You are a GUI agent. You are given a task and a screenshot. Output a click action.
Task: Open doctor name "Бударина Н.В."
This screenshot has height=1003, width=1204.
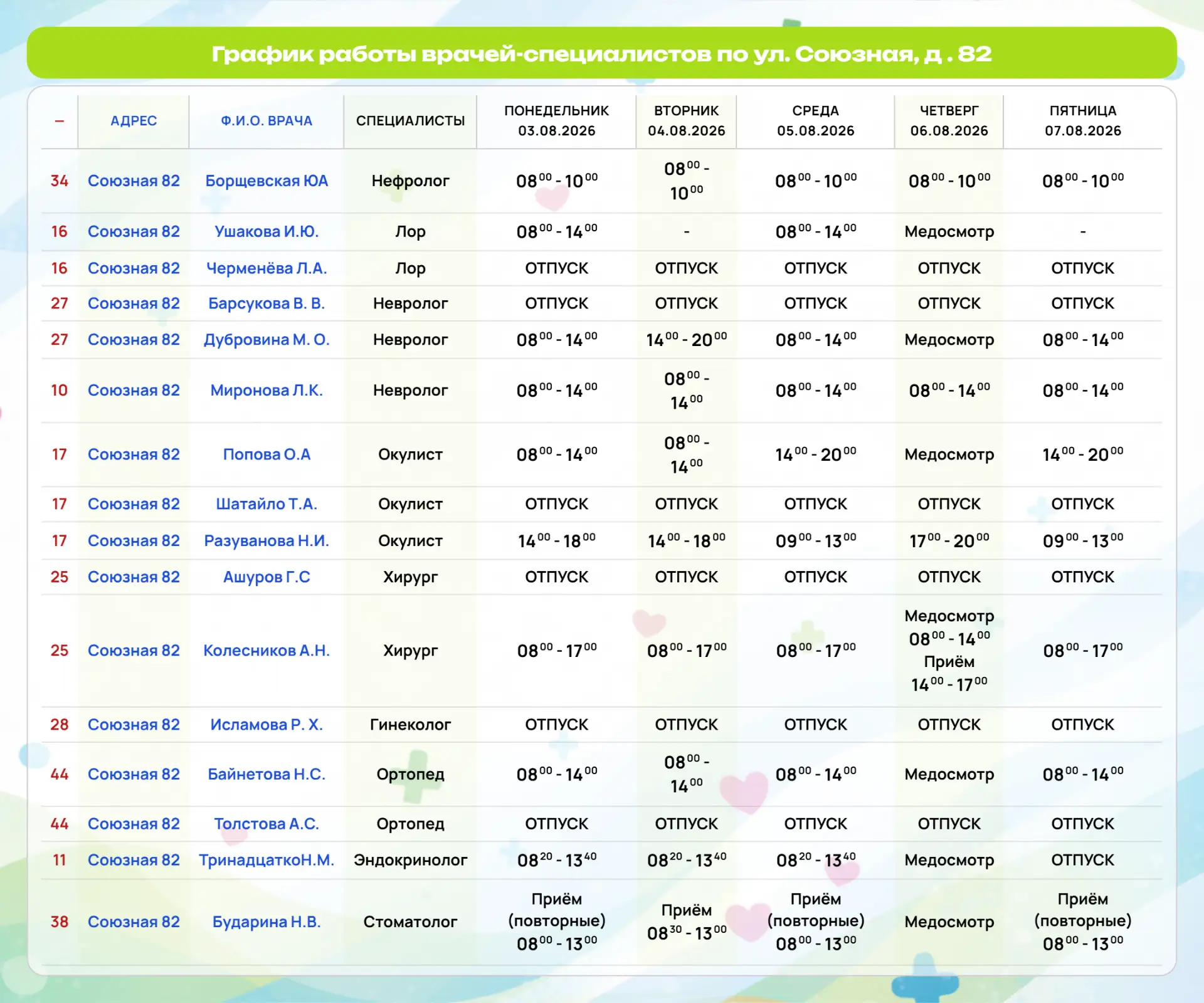click(x=267, y=922)
